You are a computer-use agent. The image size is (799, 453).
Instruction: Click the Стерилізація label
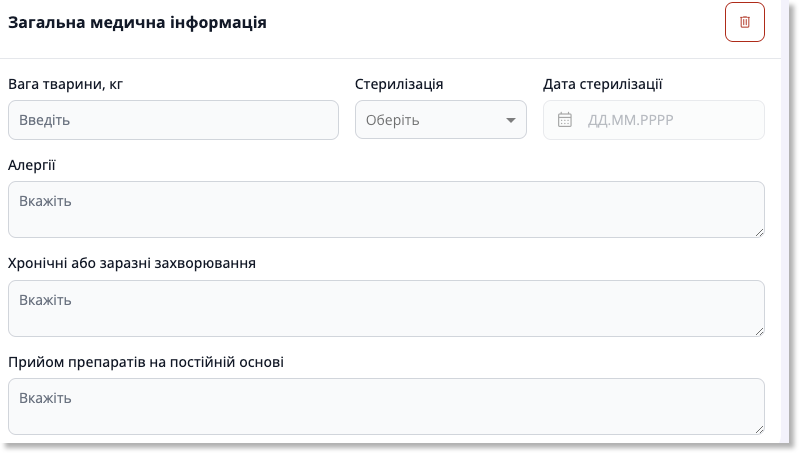click(399, 84)
